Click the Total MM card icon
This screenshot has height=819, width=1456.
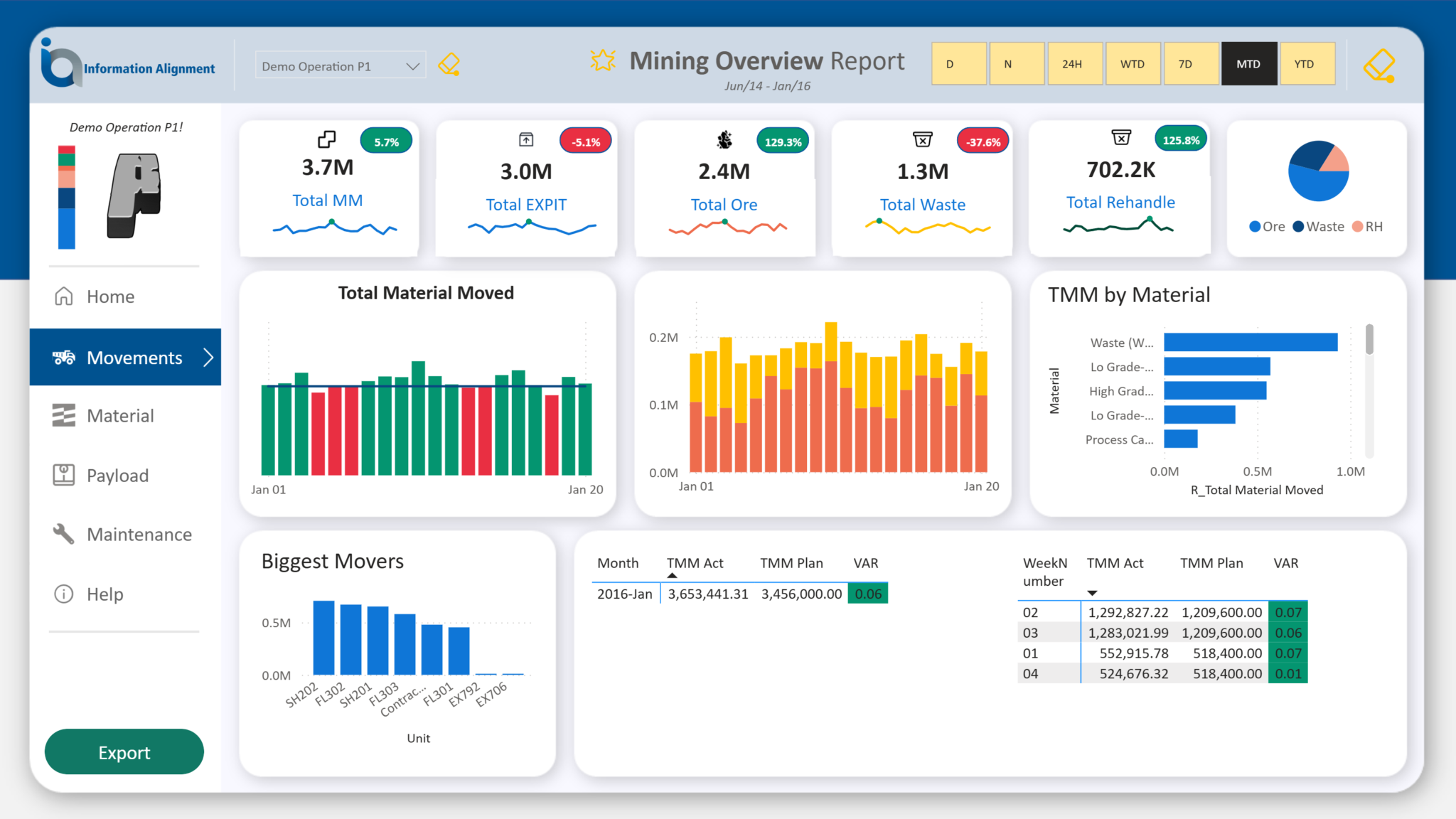[327, 139]
